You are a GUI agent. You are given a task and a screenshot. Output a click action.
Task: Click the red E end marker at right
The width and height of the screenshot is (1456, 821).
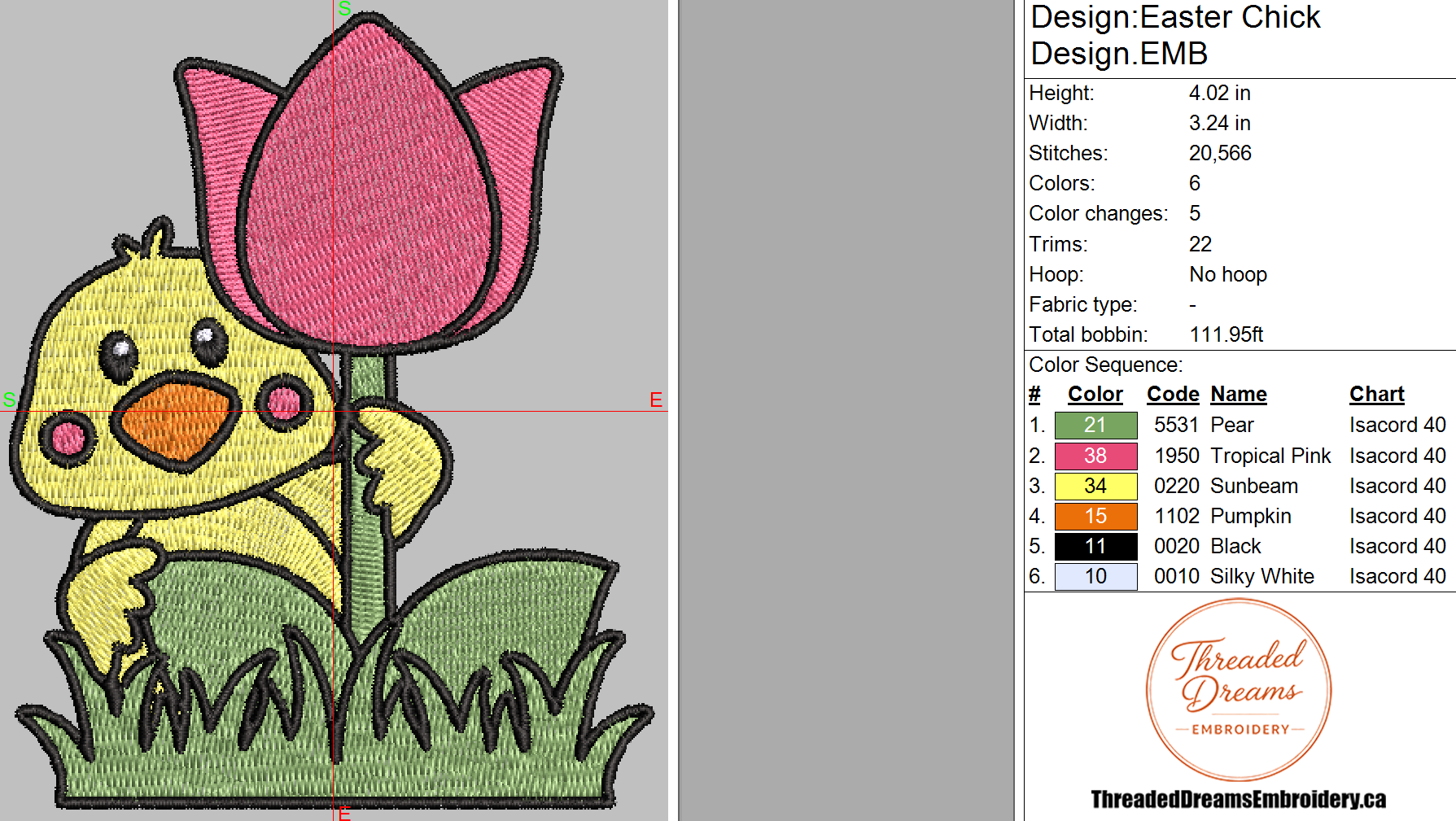tap(656, 400)
